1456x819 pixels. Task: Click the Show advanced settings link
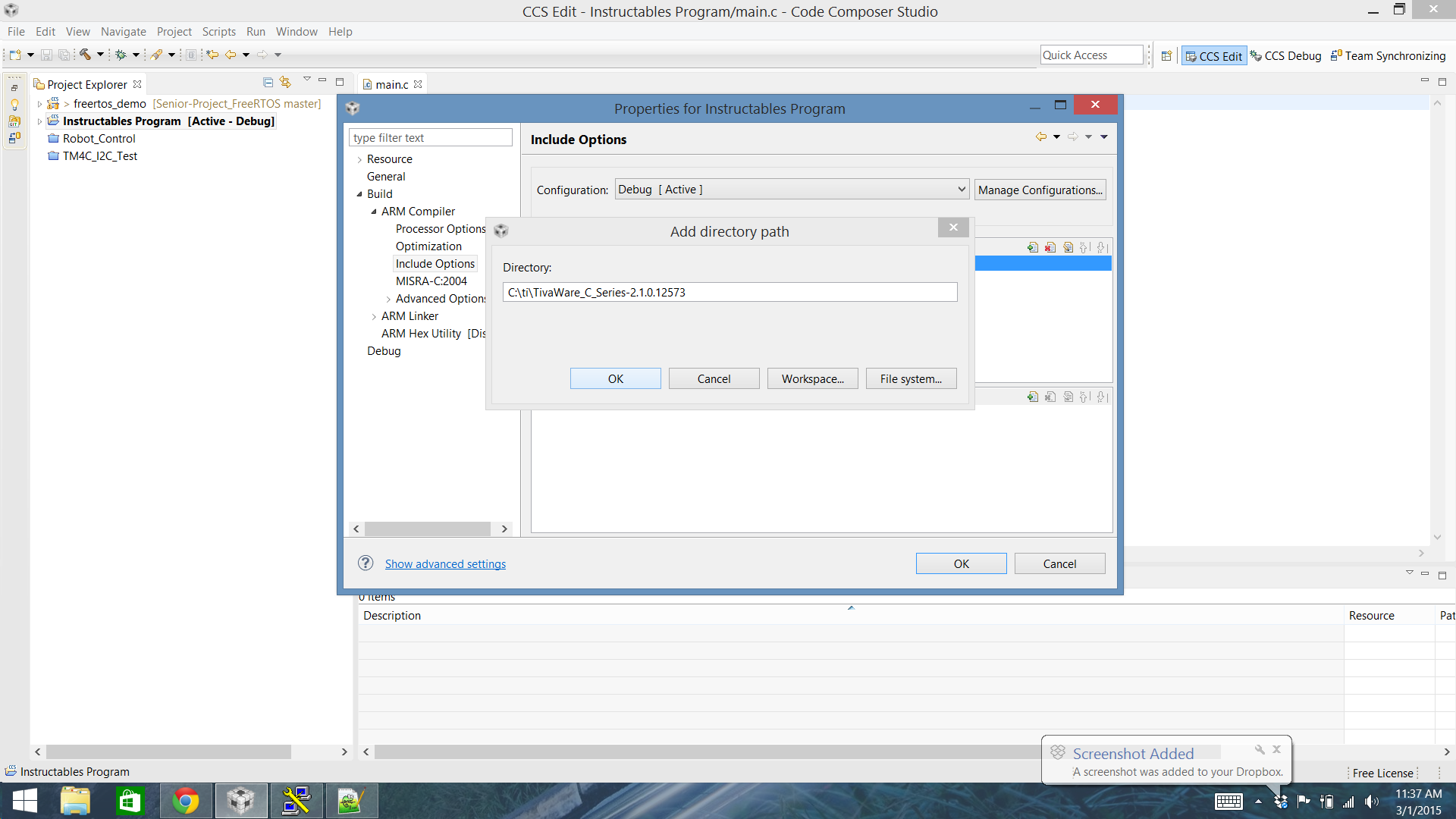click(445, 563)
